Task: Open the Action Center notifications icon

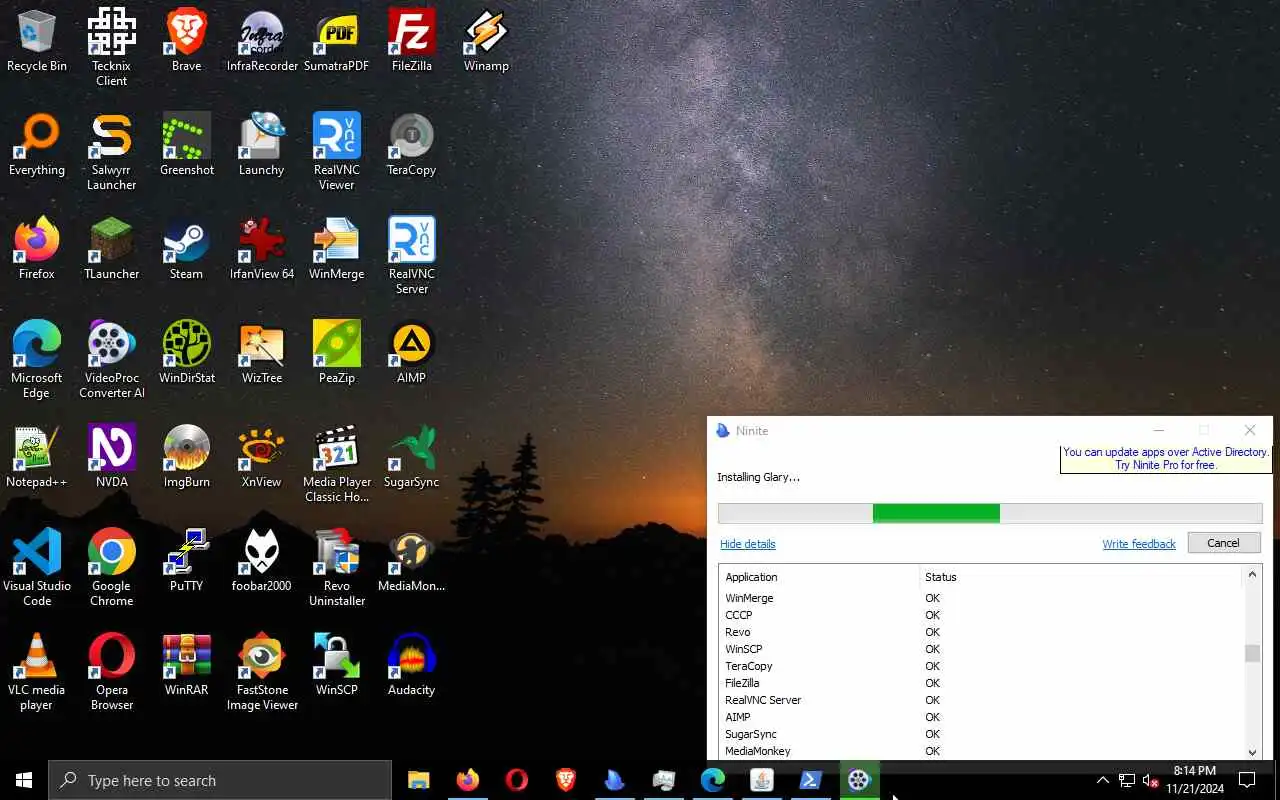Action: click(1247, 780)
